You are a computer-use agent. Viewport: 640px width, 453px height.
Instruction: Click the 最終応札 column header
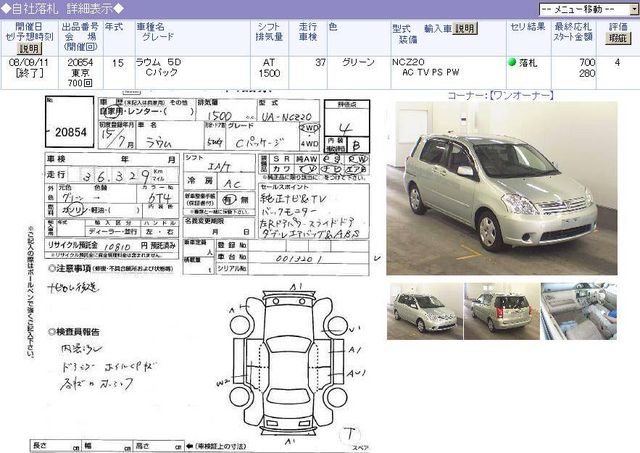(x=573, y=27)
